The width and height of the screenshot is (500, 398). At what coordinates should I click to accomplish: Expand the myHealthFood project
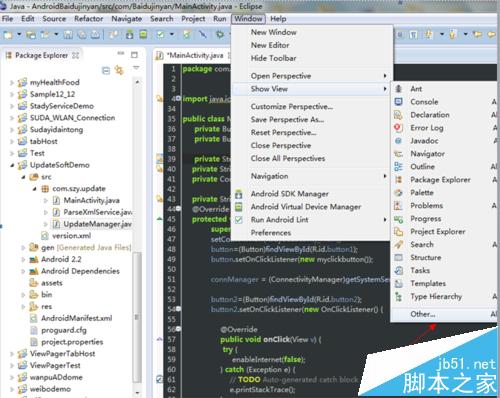click(x=12, y=82)
